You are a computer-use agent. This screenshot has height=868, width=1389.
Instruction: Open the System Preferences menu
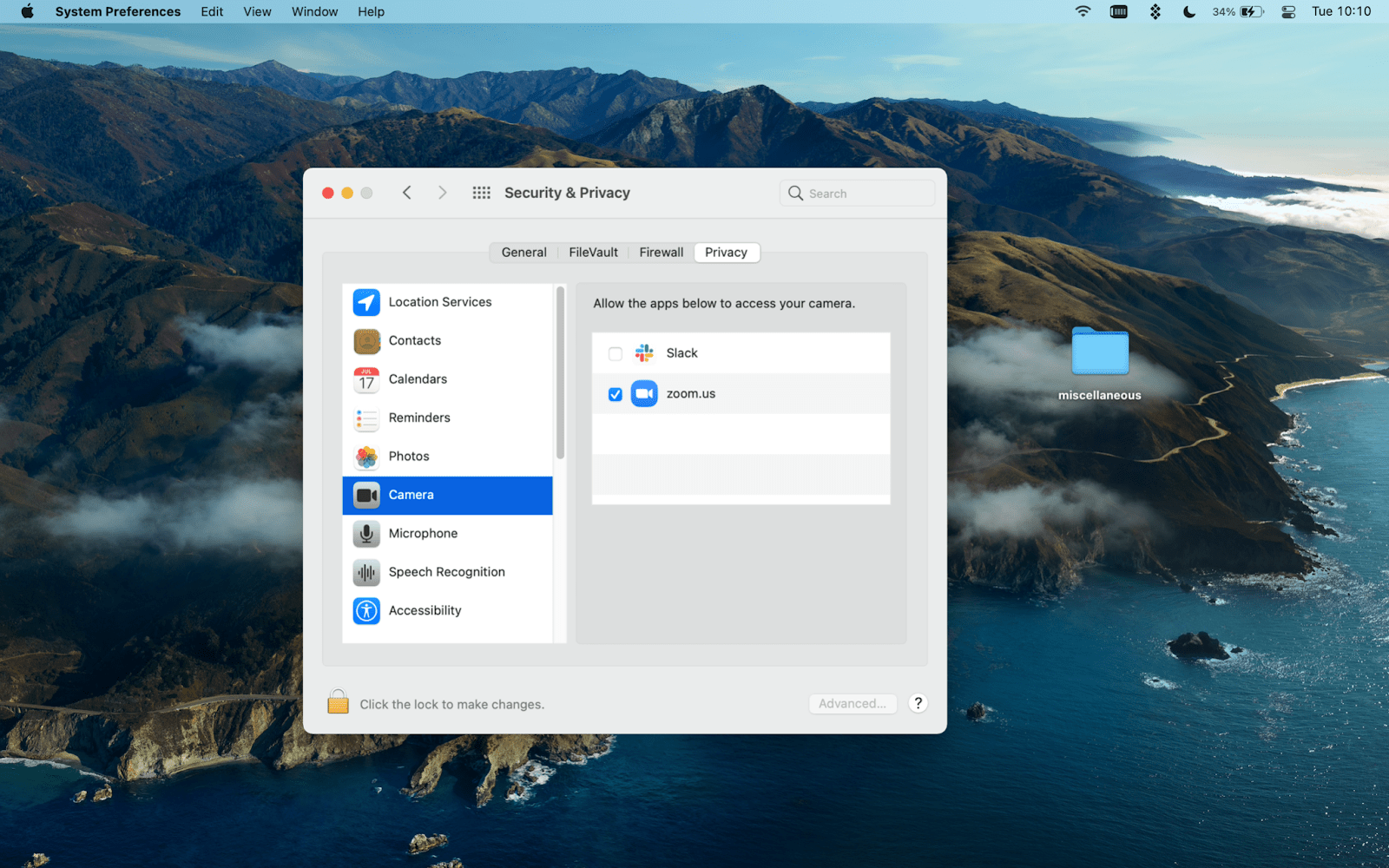click(x=117, y=11)
